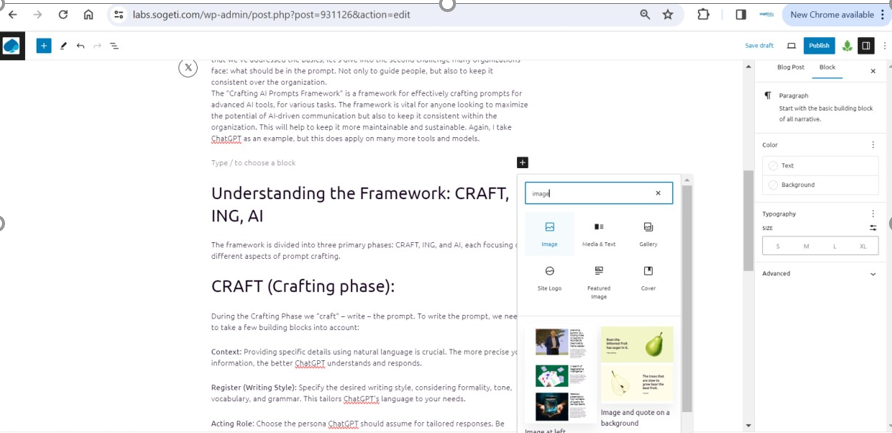Insert the Image block
This screenshot has width=892, height=433.
pyautogui.click(x=550, y=234)
